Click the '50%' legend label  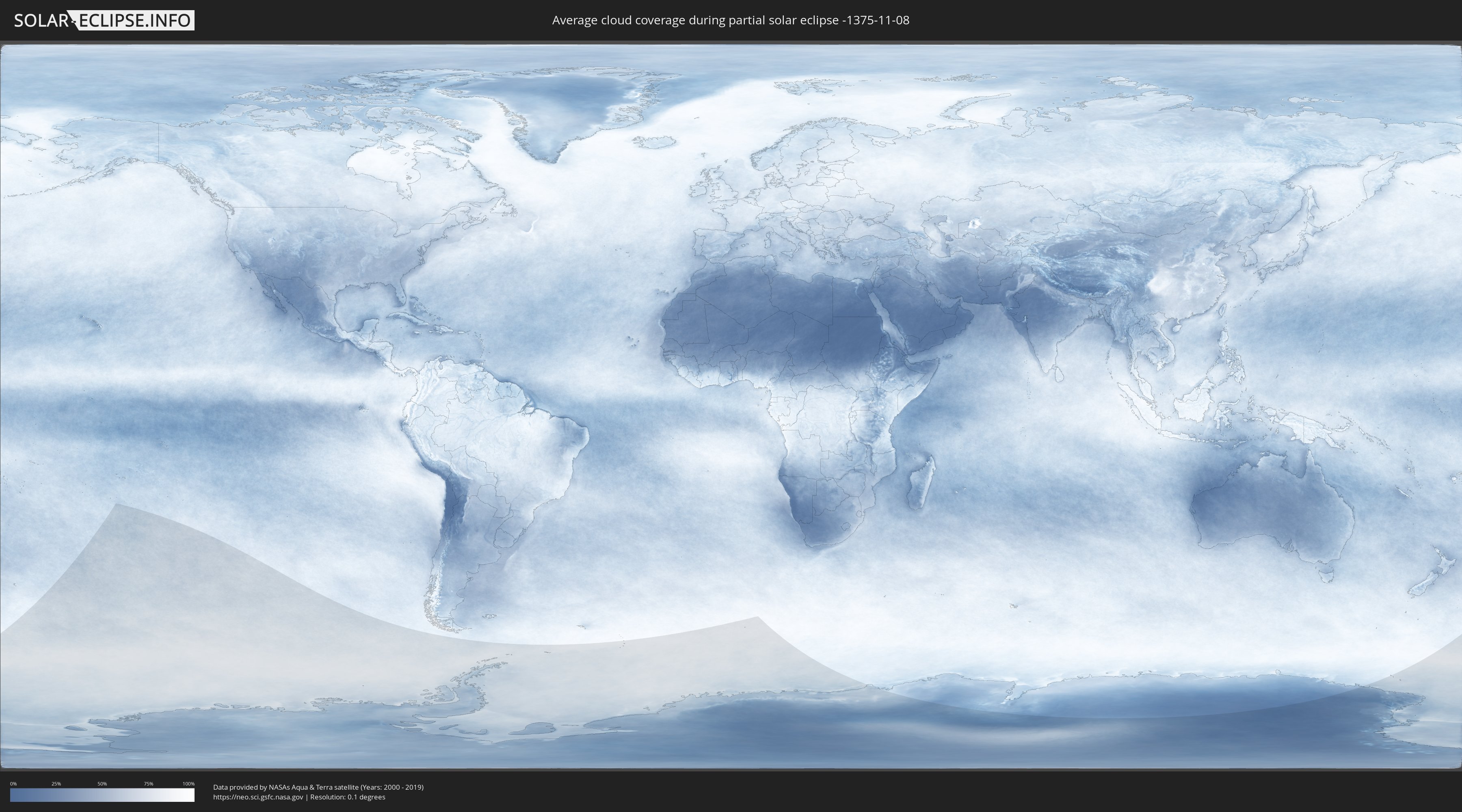click(102, 784)
